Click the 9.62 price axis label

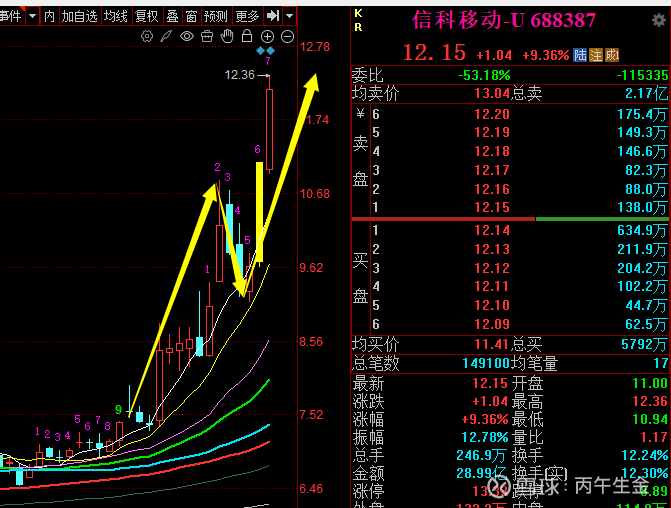[x=311, y=268]
